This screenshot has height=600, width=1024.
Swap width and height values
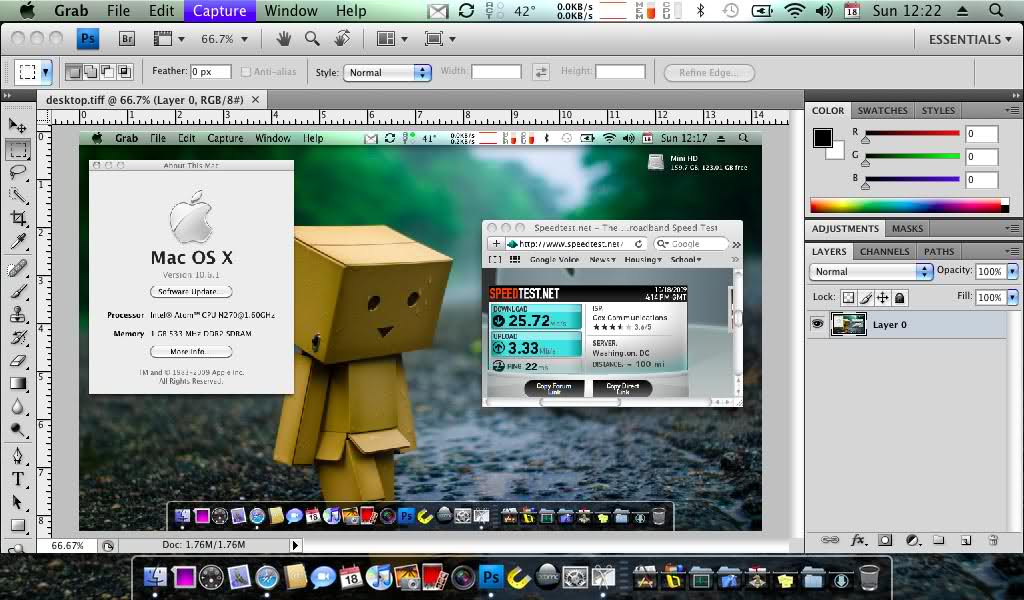pyautogui.click(x=541, y=72)
